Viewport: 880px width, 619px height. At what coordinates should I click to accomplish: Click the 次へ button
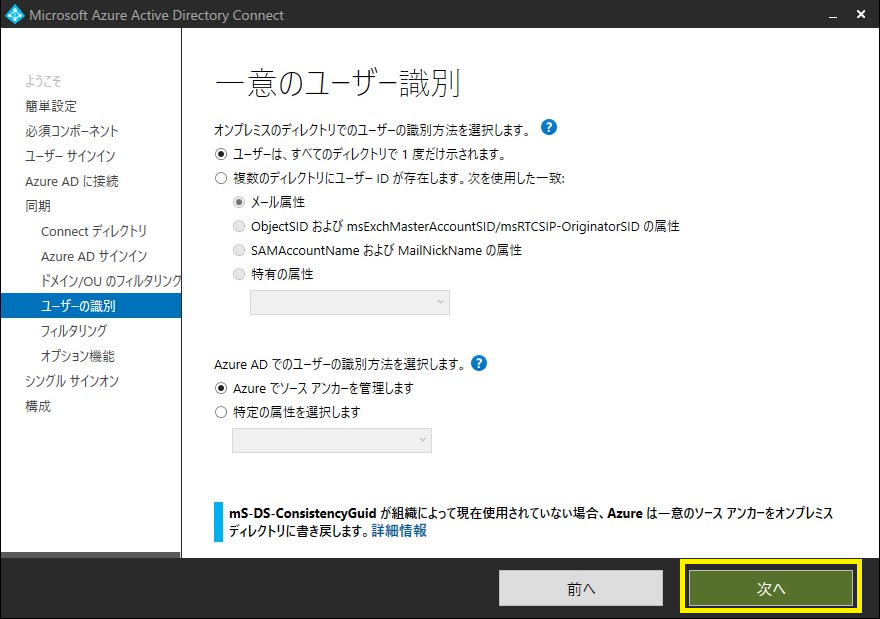click(771, 588)
